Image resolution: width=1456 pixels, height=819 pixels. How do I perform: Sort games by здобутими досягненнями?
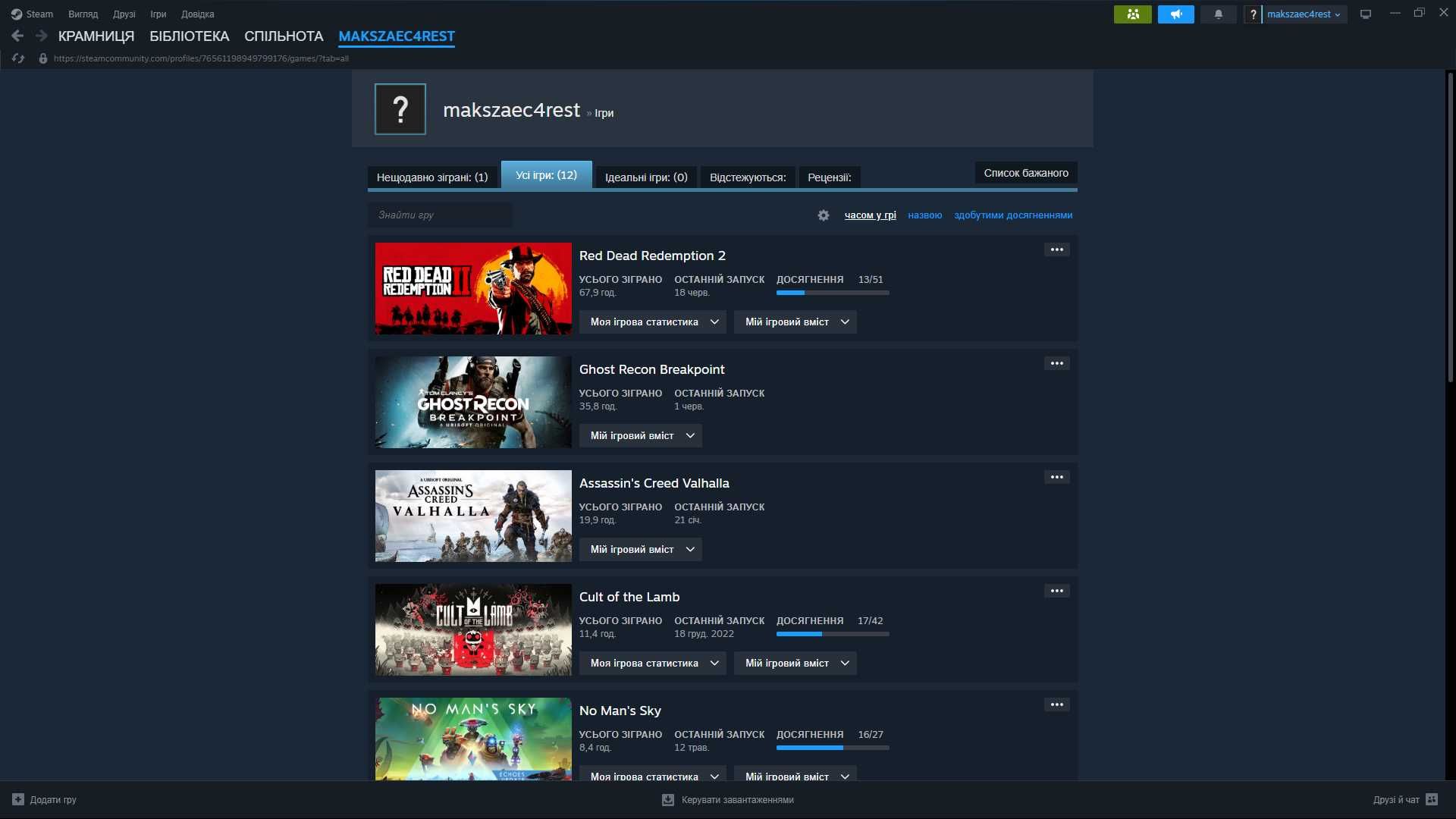click(1013, 215)
